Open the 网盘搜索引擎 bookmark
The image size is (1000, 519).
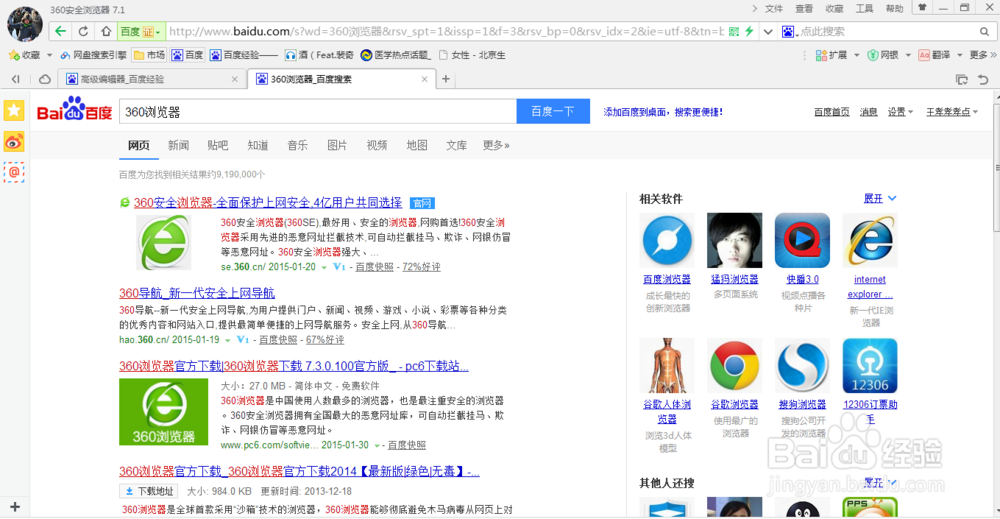point(94,55)
